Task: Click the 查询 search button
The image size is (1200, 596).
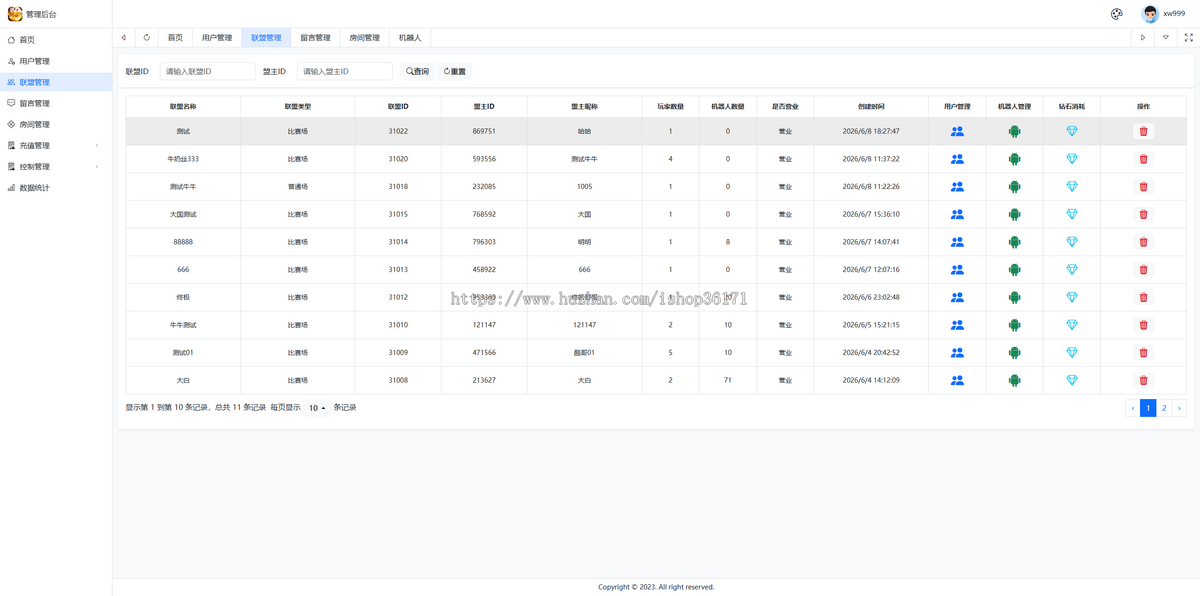Action: 418,72
